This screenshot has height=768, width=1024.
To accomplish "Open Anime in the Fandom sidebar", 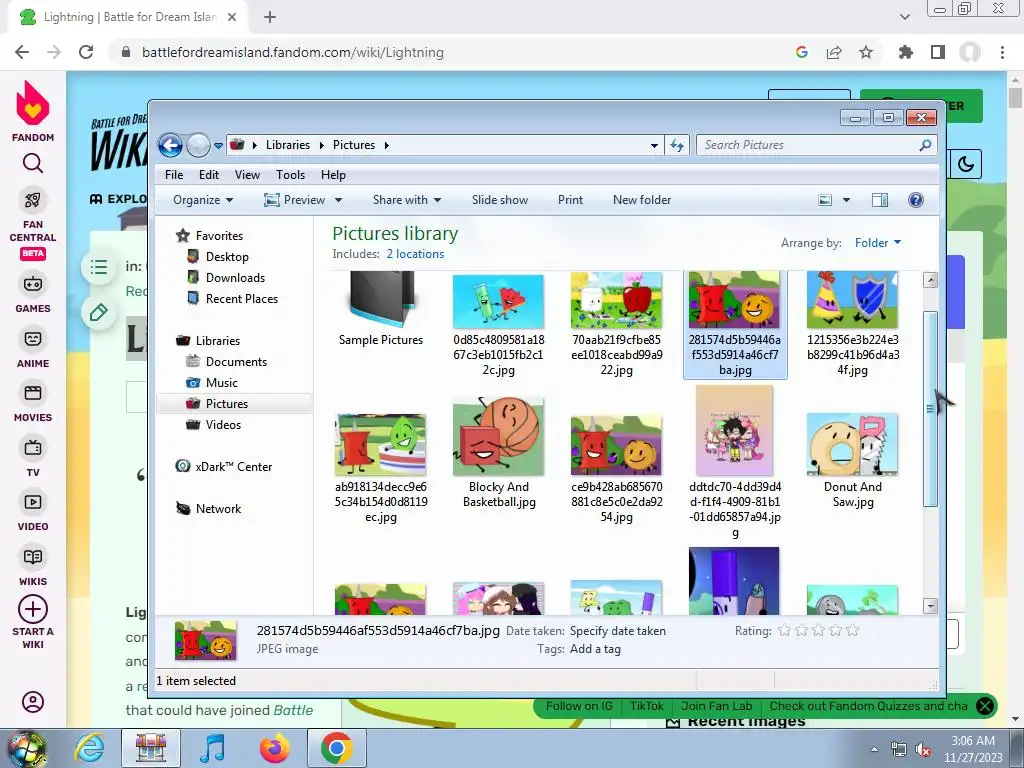I will (x=33, y=349).
